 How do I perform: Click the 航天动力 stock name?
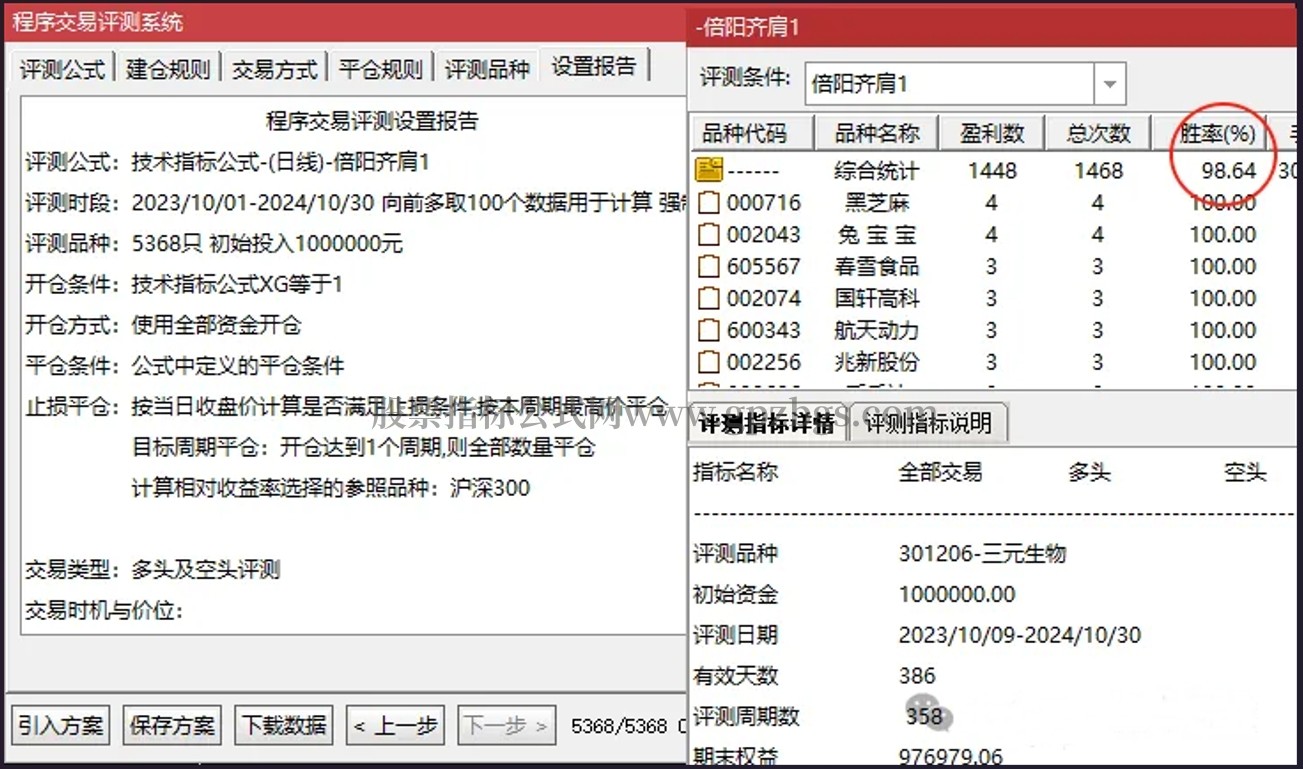876,331
